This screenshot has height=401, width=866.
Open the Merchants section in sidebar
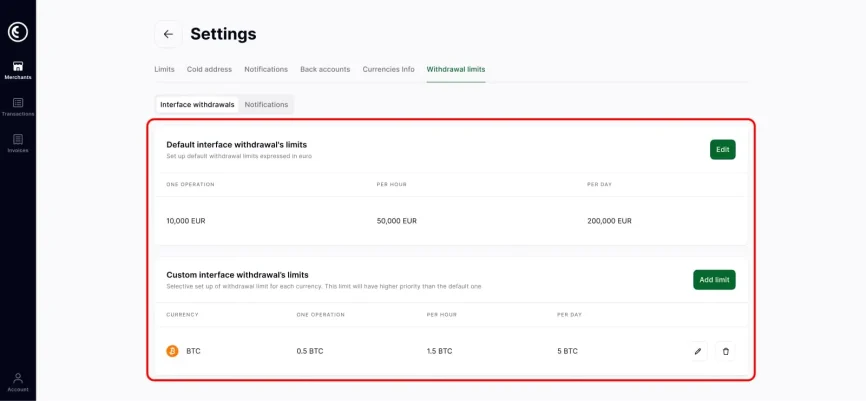[x=18, y=70]
